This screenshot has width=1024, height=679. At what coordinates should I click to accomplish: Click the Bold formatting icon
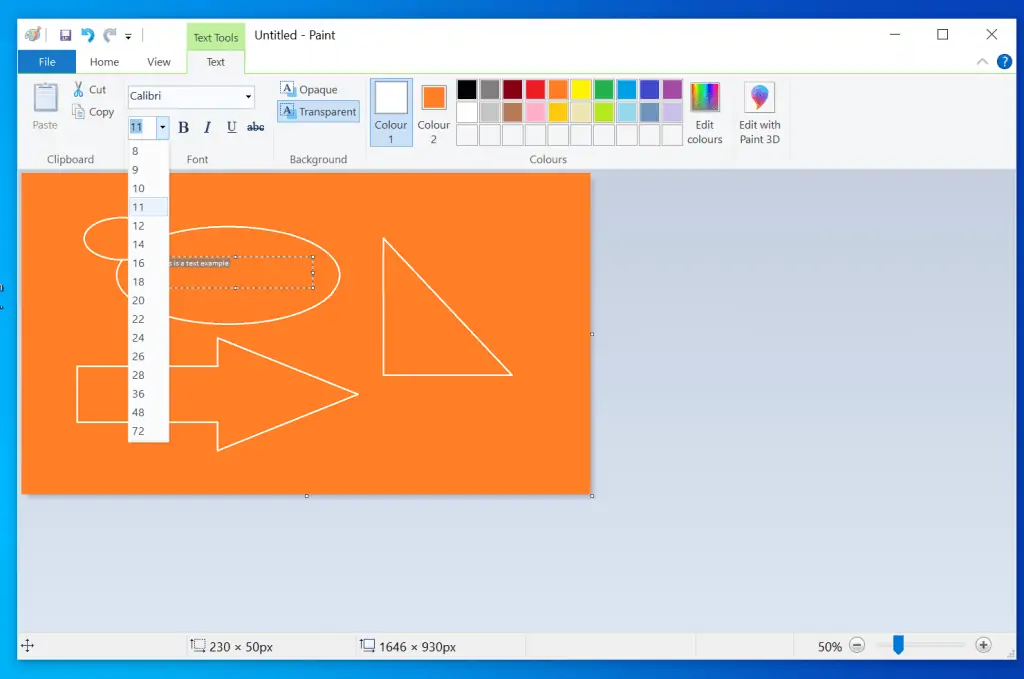click(x=184, y=127)
